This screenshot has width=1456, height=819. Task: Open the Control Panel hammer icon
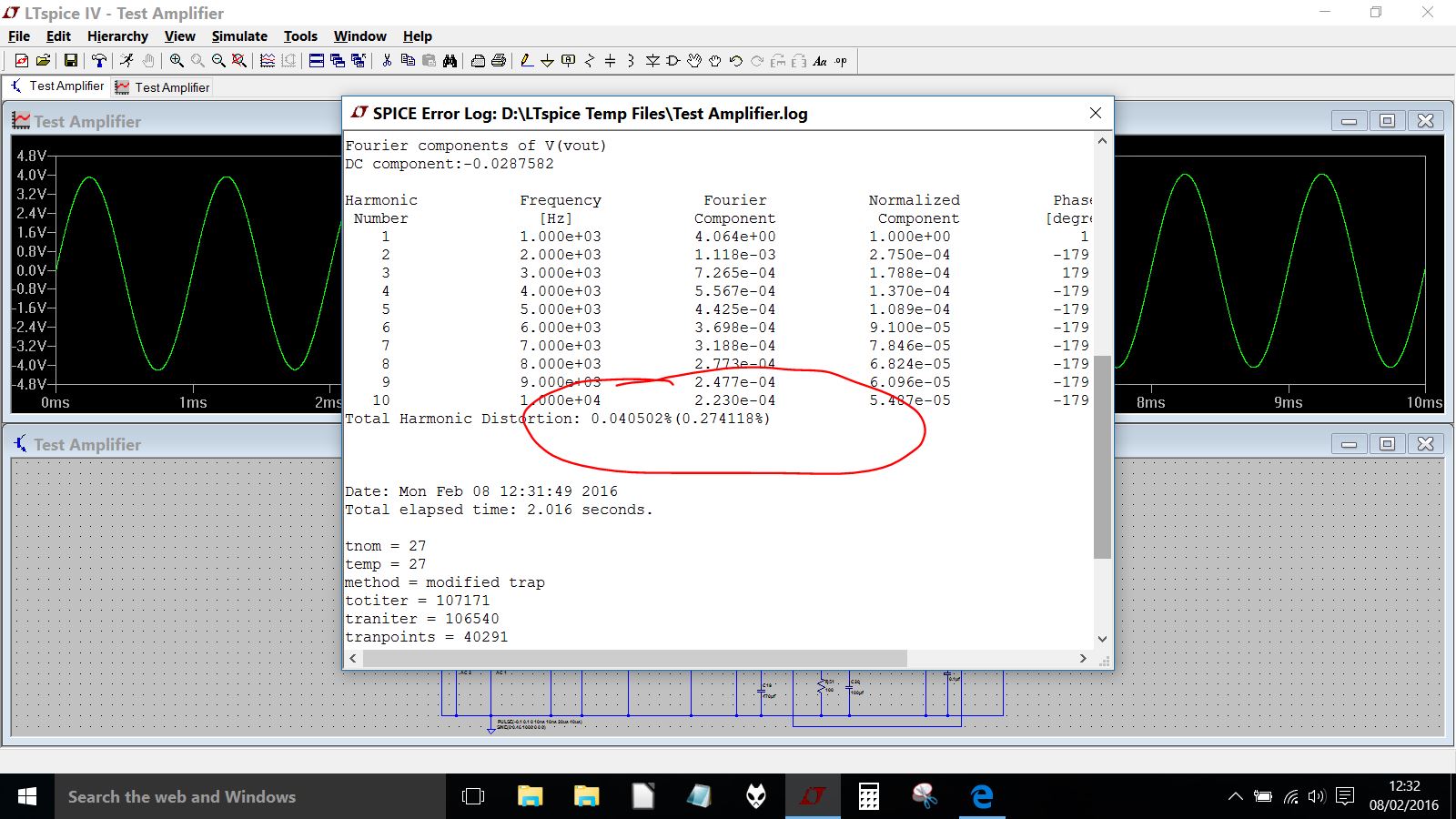tap(99, 61)
